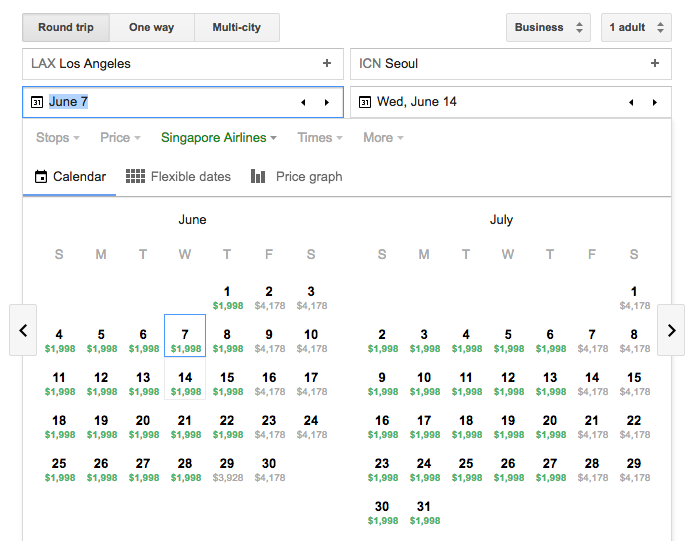Click the return date field Wed, June 14
Image resolution: width=694 pixels, height=541 pixels.
tap(487, 102)
